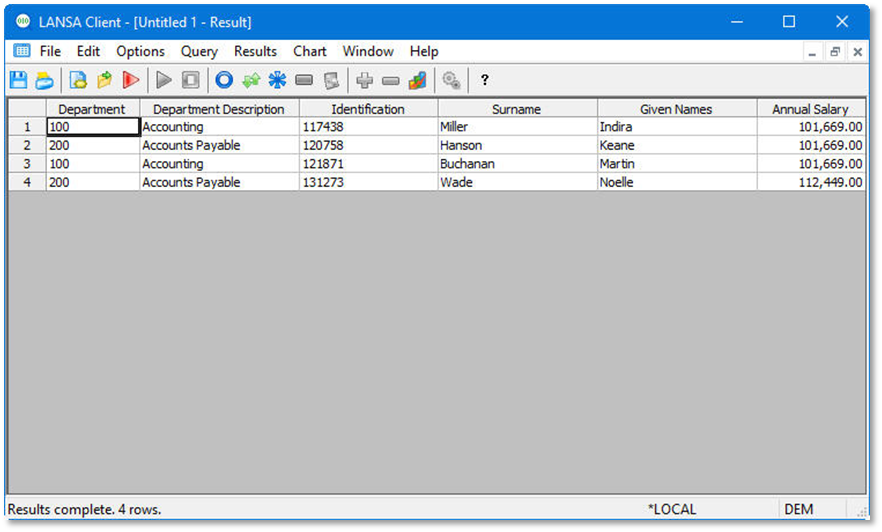Click the gray minus toolbar icon

tap(390, 81)
